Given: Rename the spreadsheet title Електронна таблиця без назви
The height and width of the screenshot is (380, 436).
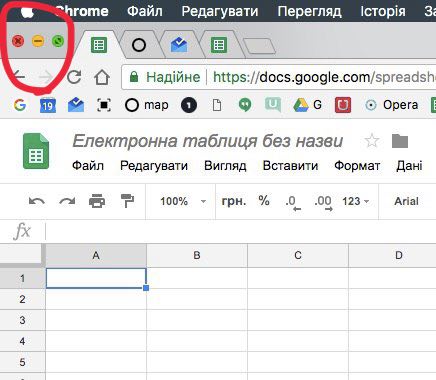Looking at the screenshot, I should tap(208, 141).
